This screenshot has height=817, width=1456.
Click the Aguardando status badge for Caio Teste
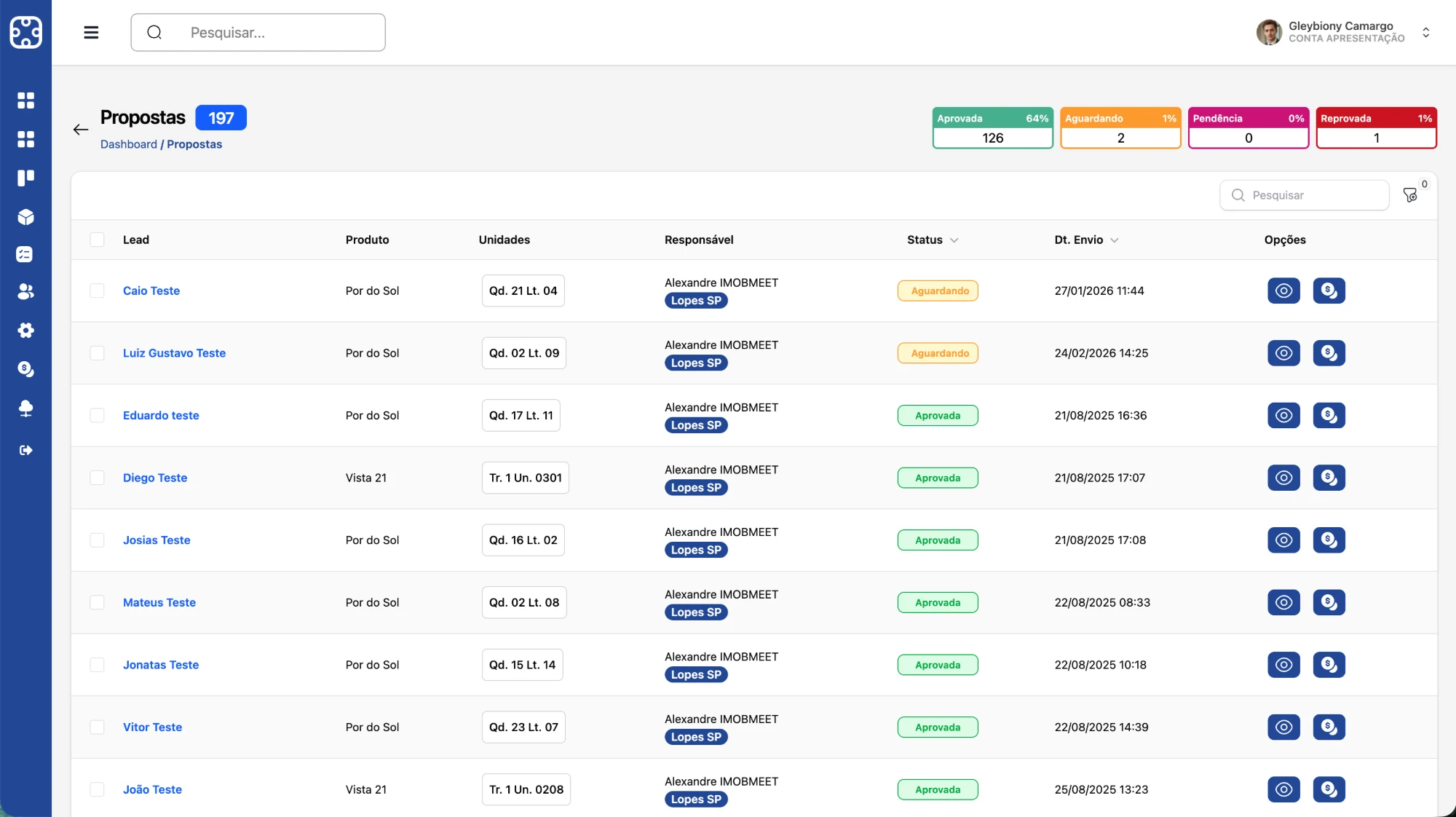tap(938, 291)
